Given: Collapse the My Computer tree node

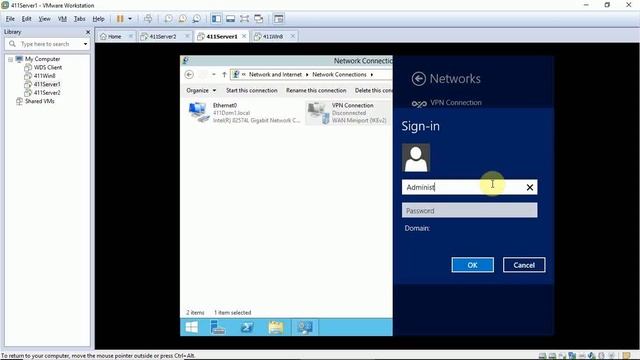Looking at the screenshot, I should coord(11,60).
